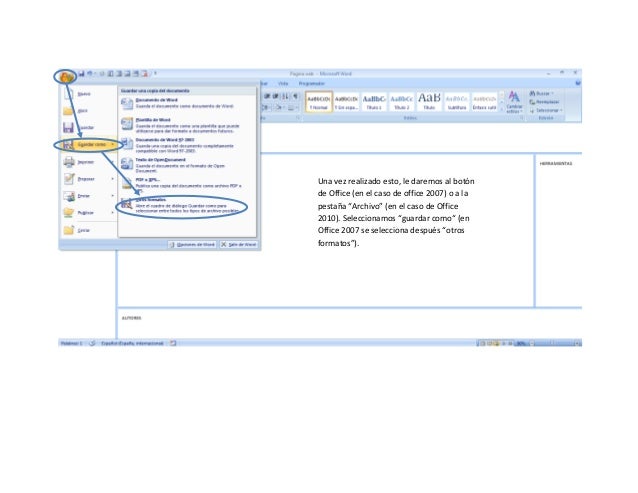Choose Documento de Word 97-2003 option
Viewport: 638px width, 493px height.
coord(188,145)
